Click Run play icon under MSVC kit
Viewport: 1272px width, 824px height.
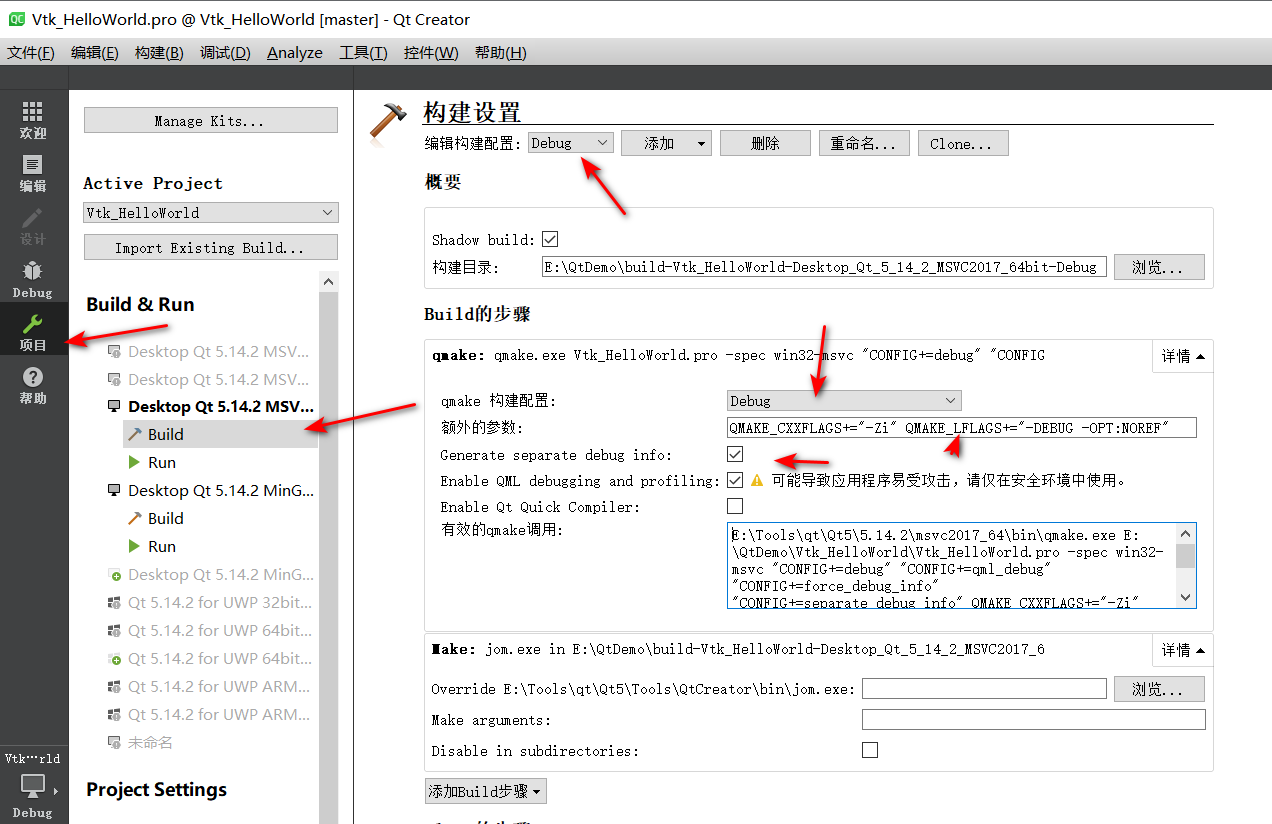[x=135, y=462]
